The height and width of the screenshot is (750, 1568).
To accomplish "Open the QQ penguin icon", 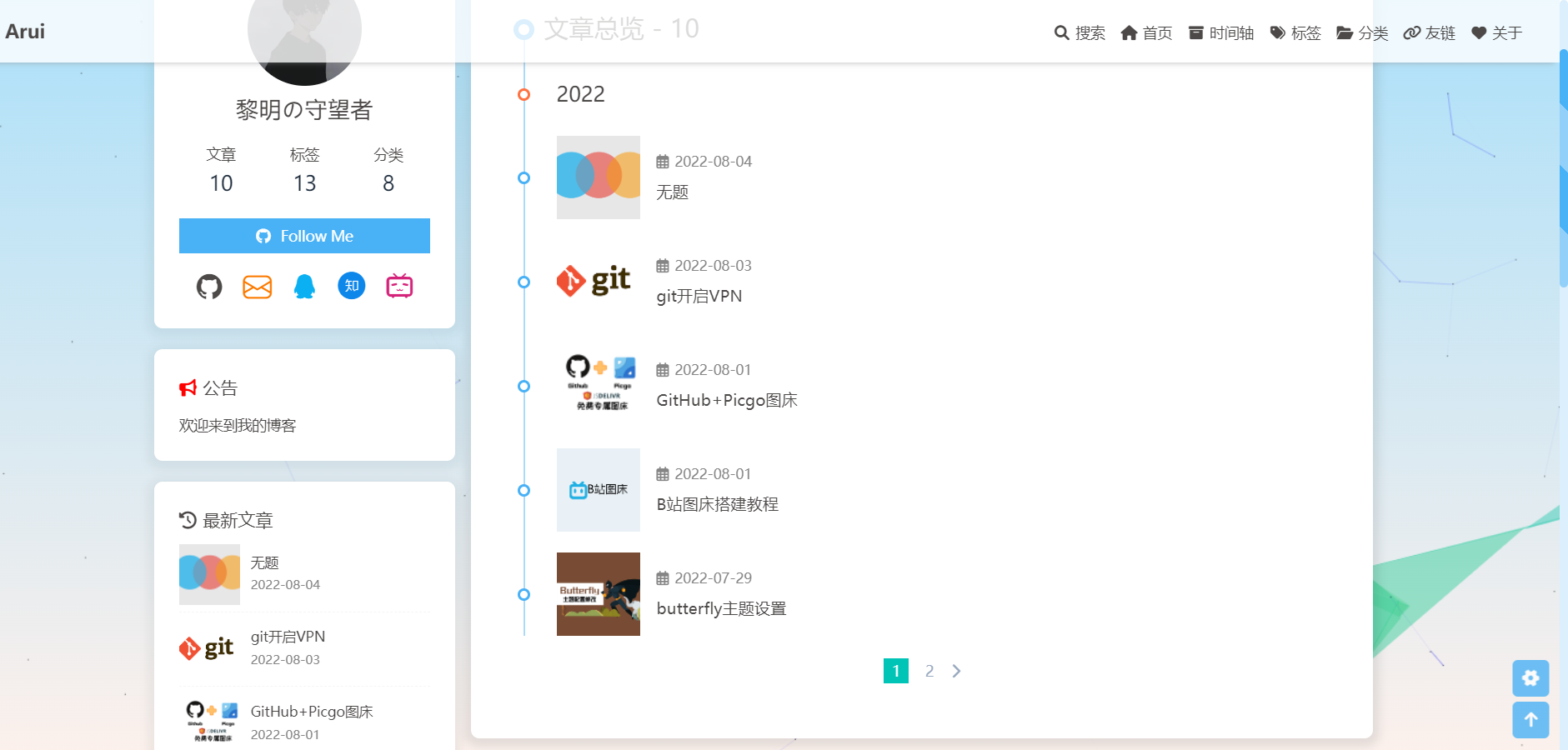I will [x=304, y=287].
